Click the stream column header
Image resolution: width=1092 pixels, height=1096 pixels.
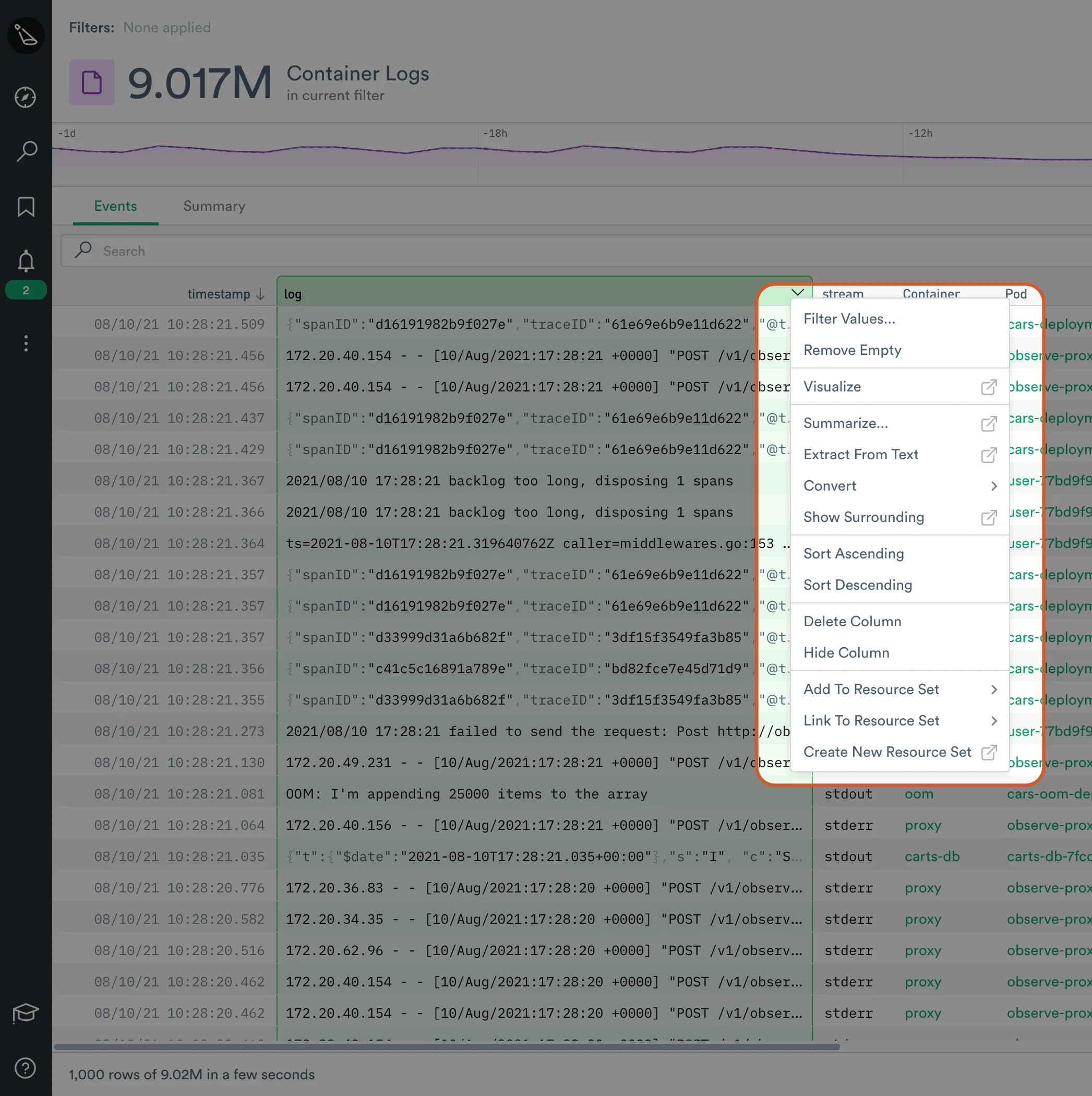click(843, 293)
